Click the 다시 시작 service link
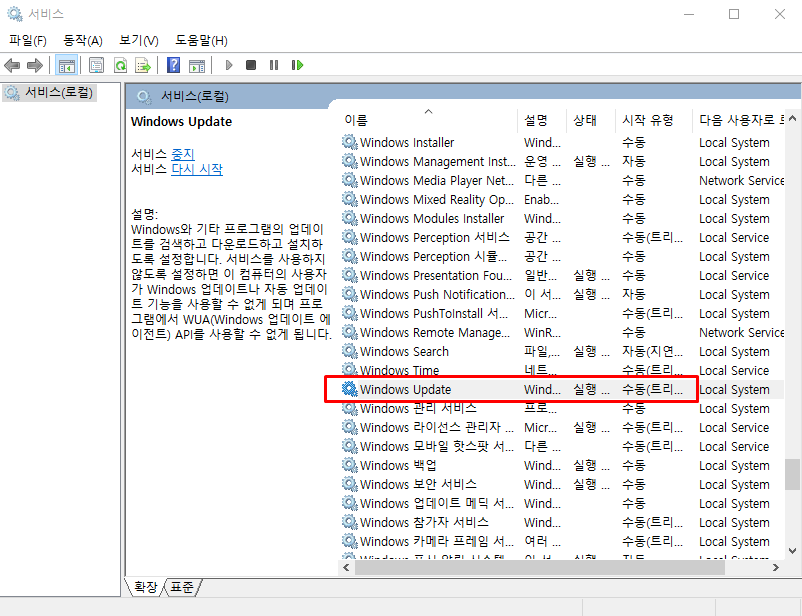This screenshot has height=616, width=802. [197, 169]
